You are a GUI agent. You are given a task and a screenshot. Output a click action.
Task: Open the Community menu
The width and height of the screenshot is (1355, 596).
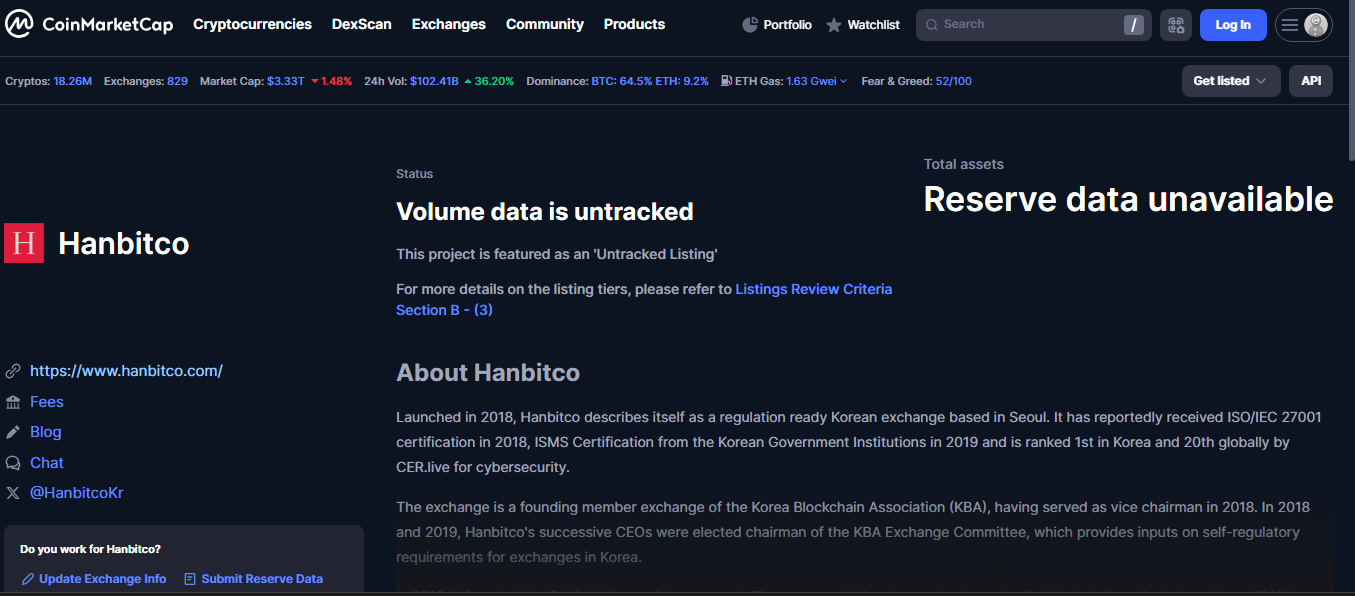pos(545,24)
